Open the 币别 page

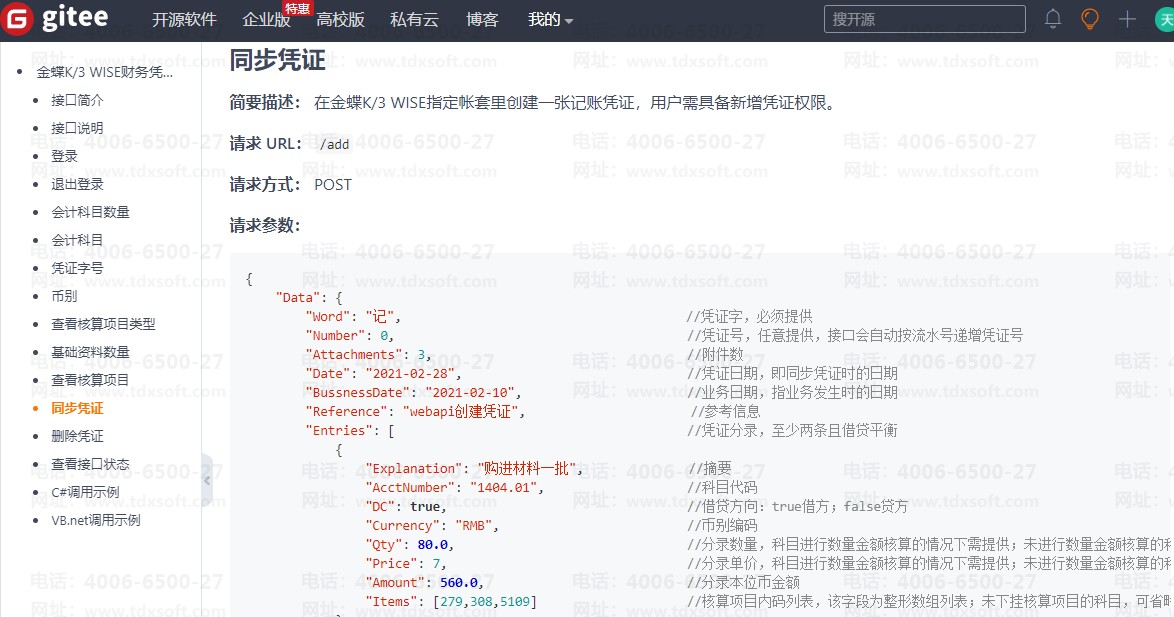64,296
